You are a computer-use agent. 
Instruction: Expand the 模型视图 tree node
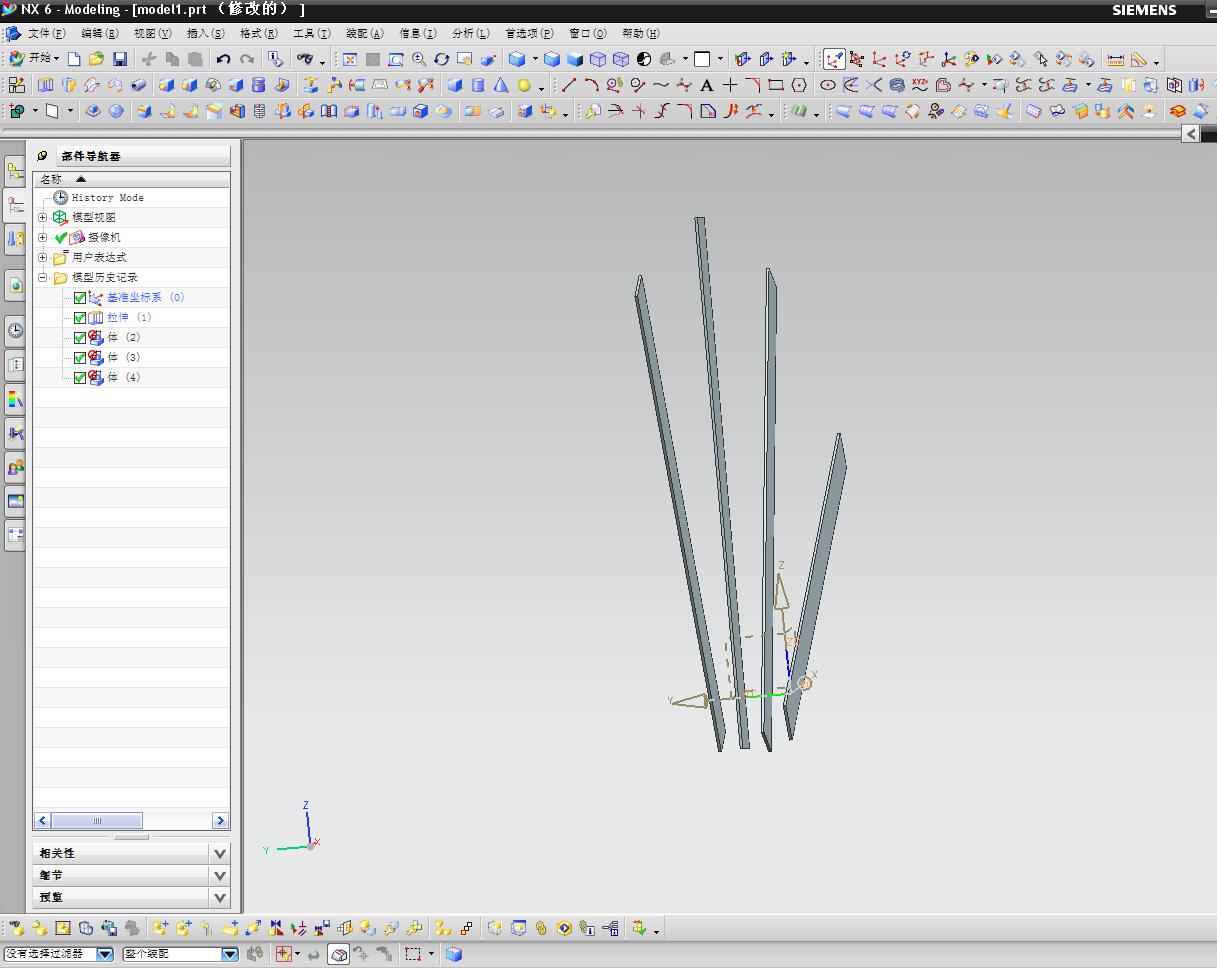pos(43,217)
